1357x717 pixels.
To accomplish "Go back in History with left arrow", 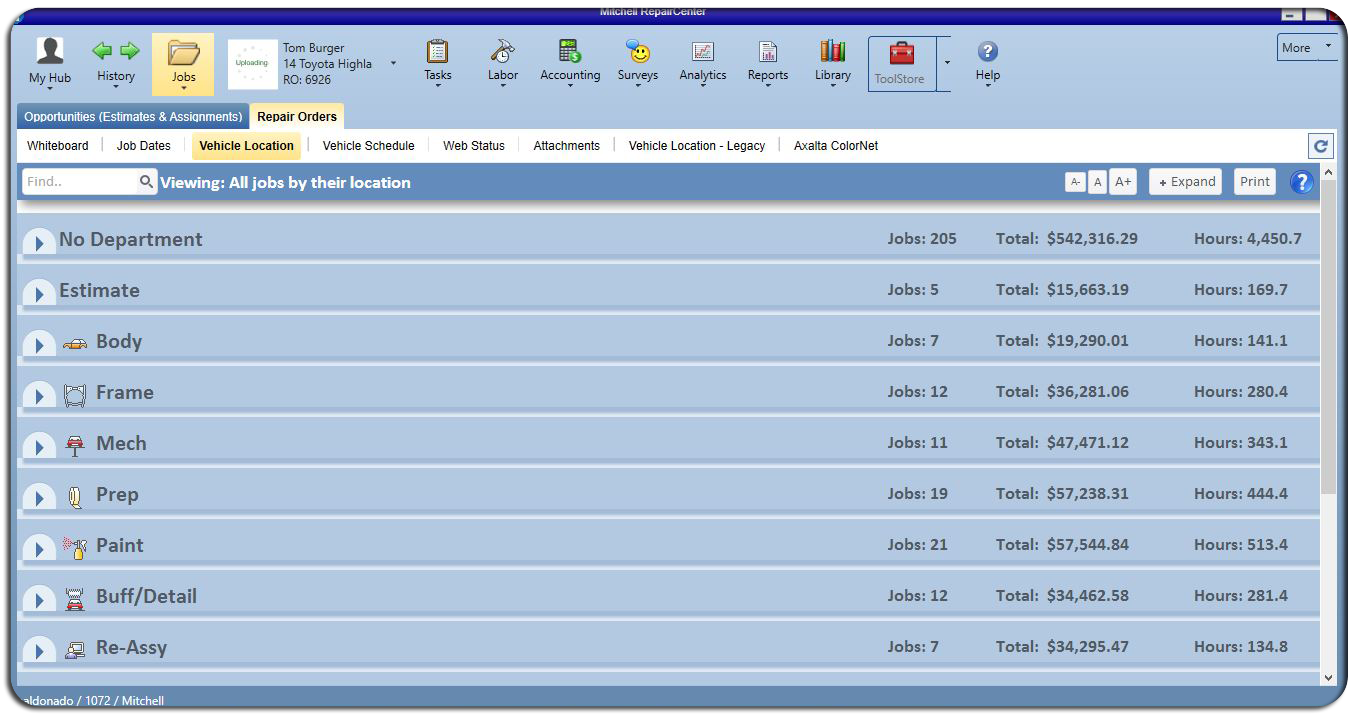I will (102, 50).
